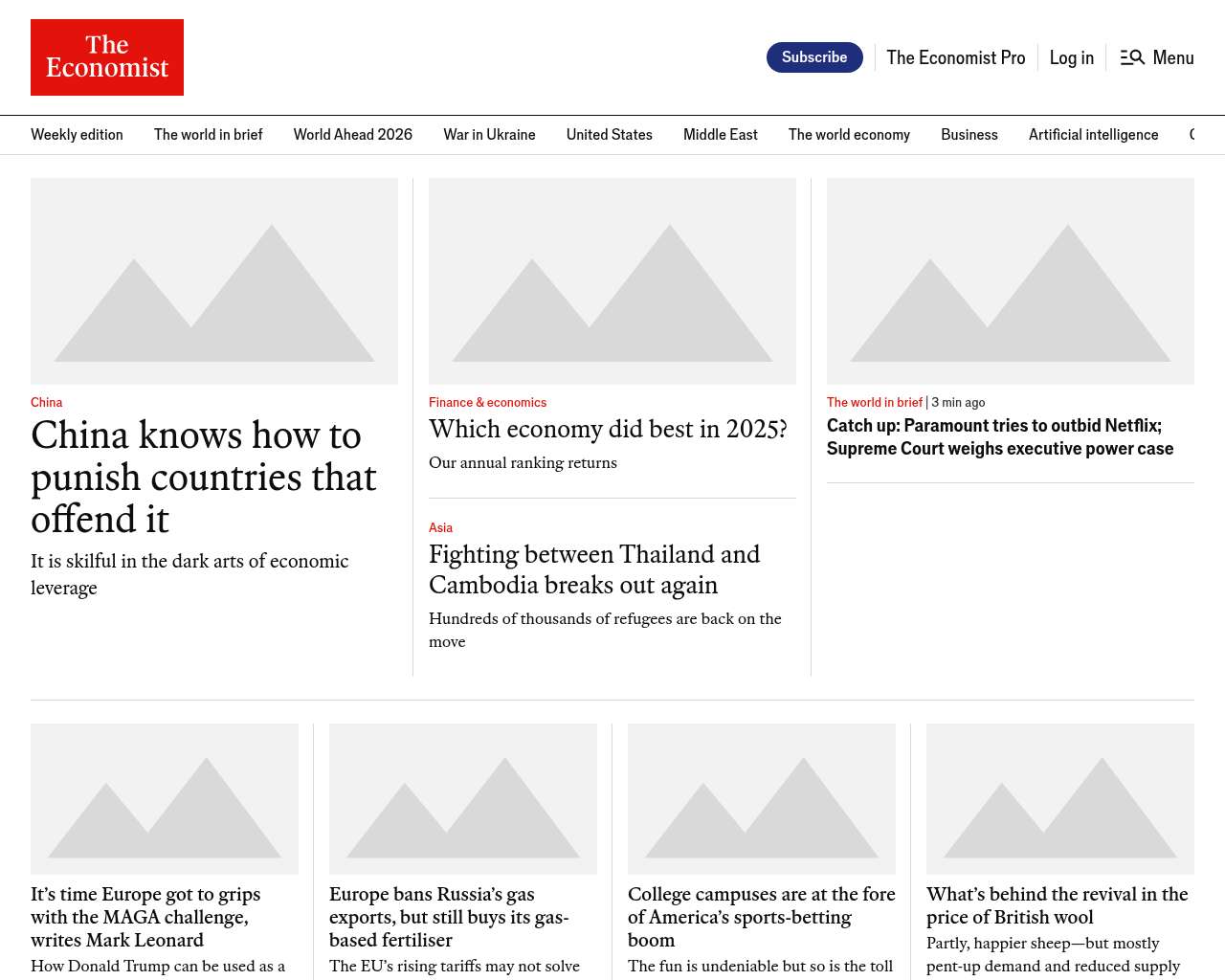Click the British wool article thumbnail
The width and height of the screenshot is (1225, 980).
click(x=1060, y=798)
